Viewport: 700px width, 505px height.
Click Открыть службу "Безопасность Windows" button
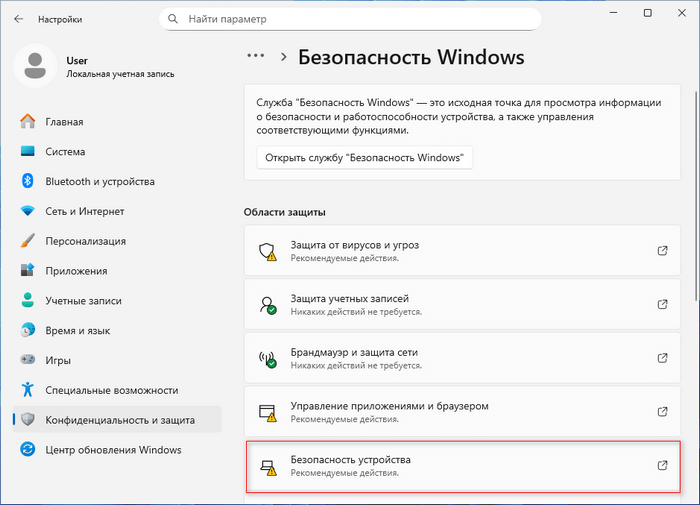364,158
